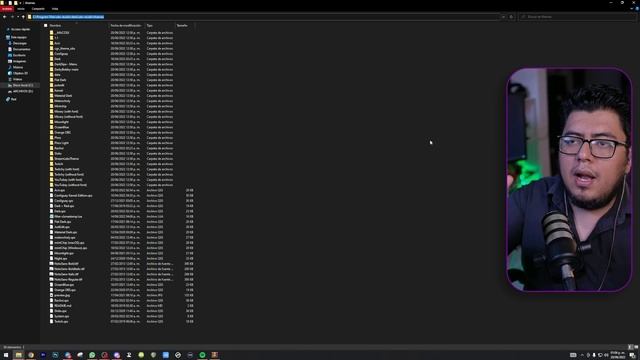Viewport: 640px width, 360px height.
Task: Click the search box in Explorer
Action: [x=579, y=17]
